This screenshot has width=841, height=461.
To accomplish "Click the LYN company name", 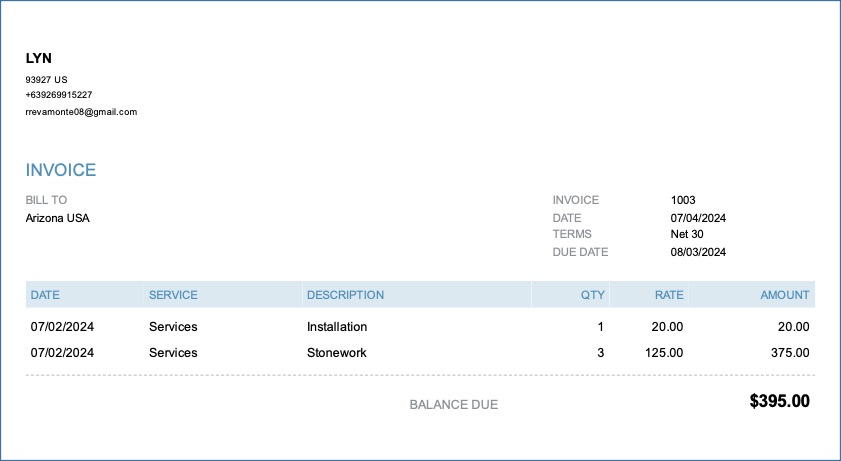I will 39,59.
